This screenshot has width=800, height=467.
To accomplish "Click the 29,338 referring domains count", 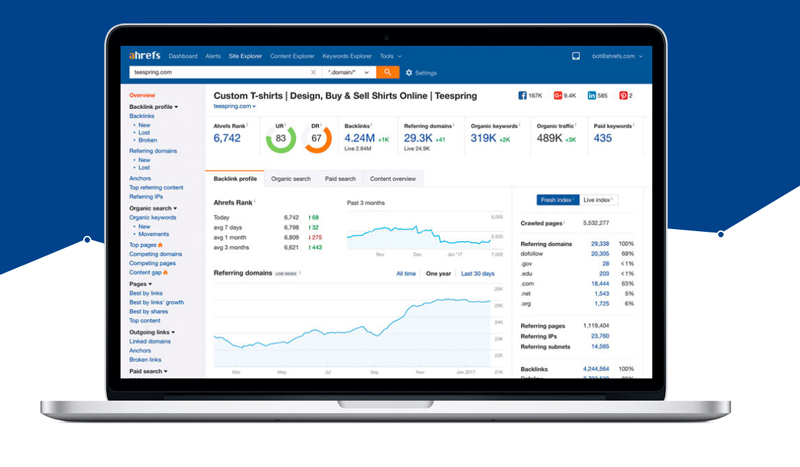I will click(x=600, y=244).
